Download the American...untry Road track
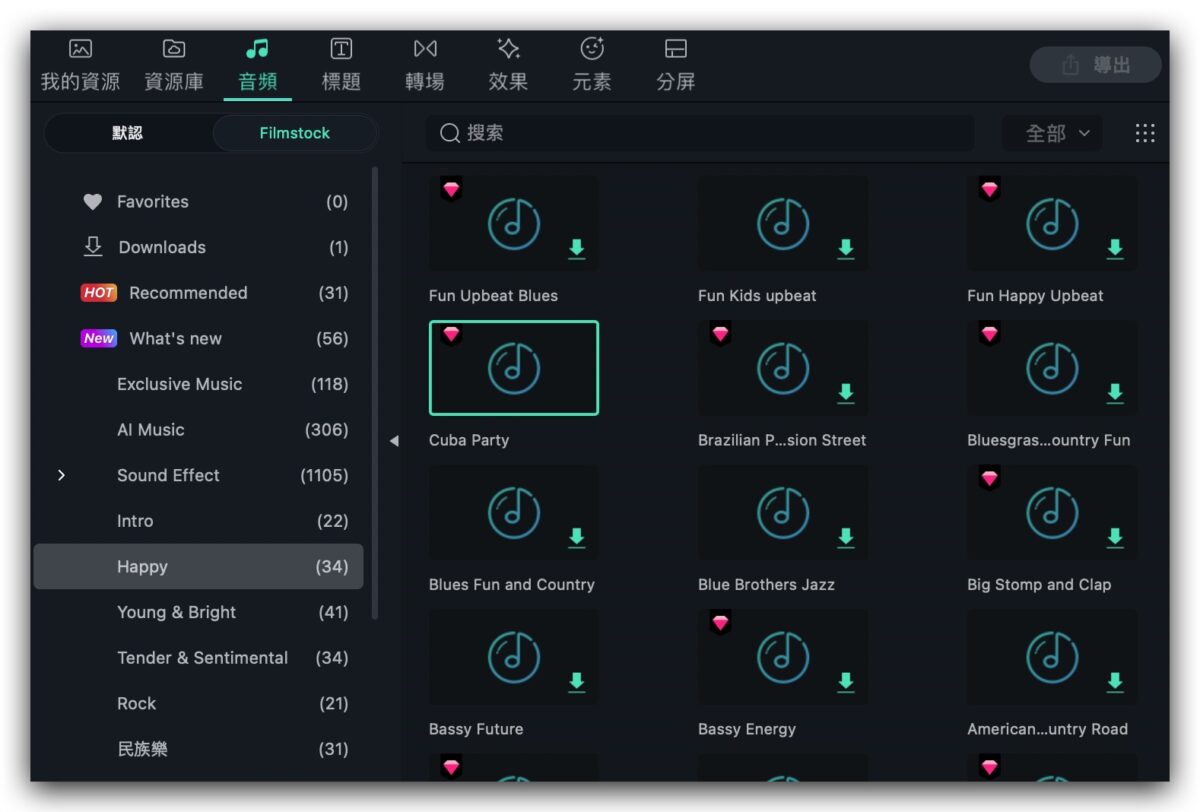The width and height of the screenshot is (1200, 812). (x=1115, y=682)
